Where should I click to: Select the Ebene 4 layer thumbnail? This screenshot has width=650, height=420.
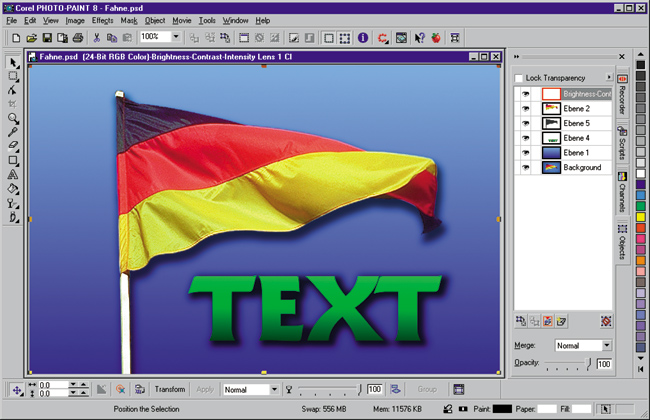pos(551,138)
